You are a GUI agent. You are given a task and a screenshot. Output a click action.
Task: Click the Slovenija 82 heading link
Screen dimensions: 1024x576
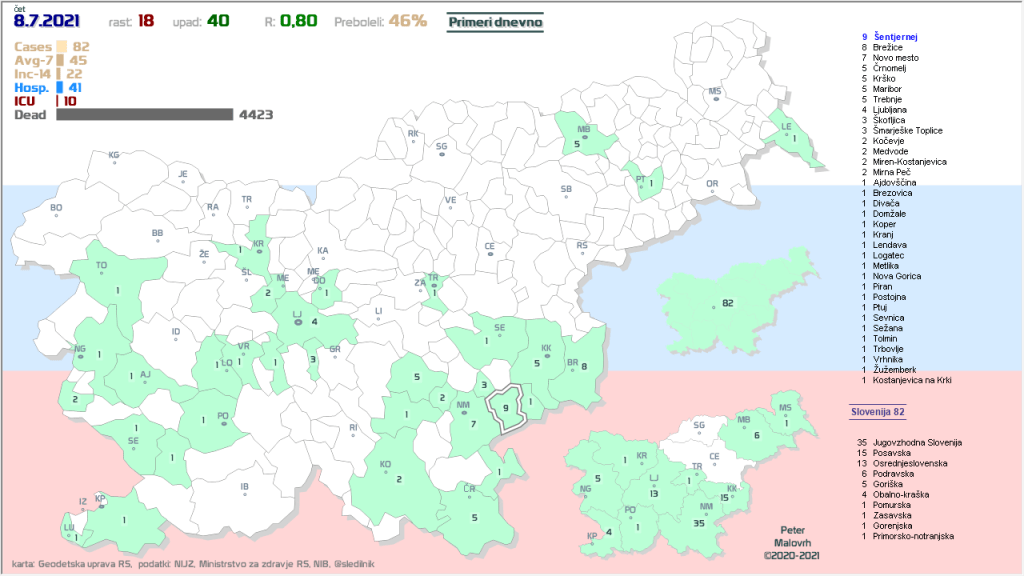point(878,411)
